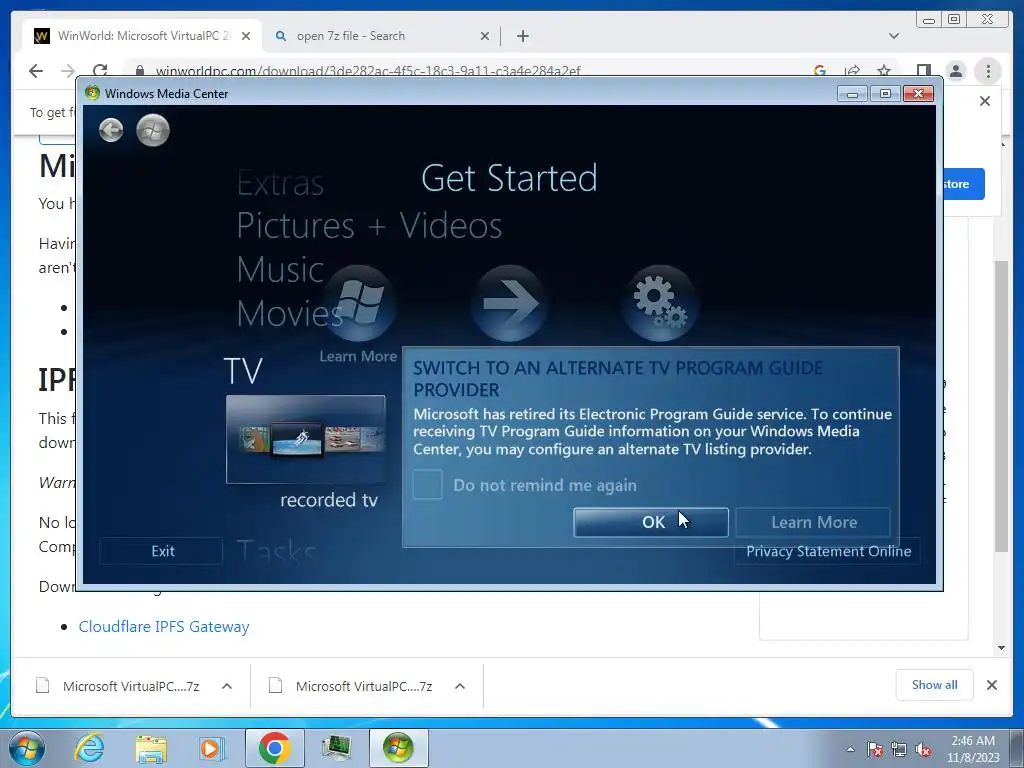Open the Windows Start menu
This screenshot has width=1024, height=768.
[26, 748]
